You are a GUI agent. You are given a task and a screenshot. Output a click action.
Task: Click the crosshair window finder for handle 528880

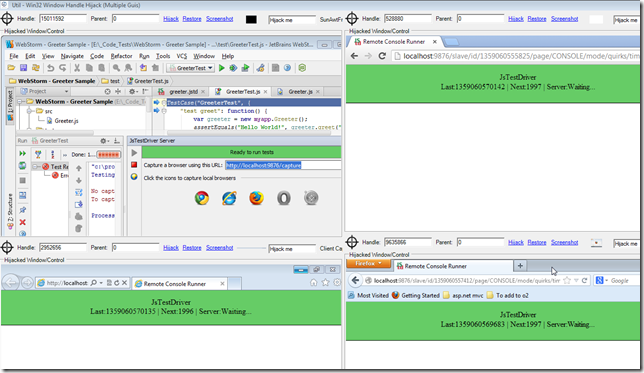pos(352,18)
